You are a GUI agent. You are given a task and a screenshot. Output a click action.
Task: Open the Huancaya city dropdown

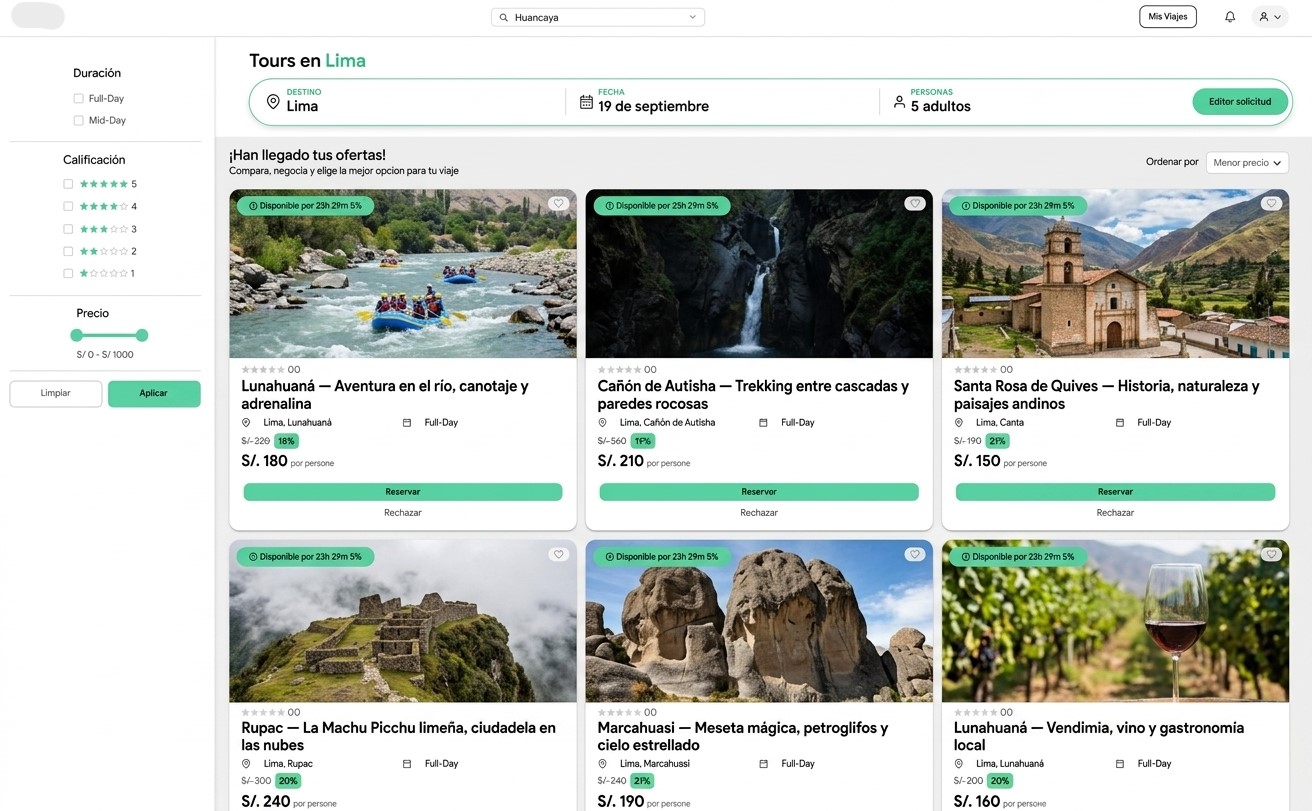[598, 17]
